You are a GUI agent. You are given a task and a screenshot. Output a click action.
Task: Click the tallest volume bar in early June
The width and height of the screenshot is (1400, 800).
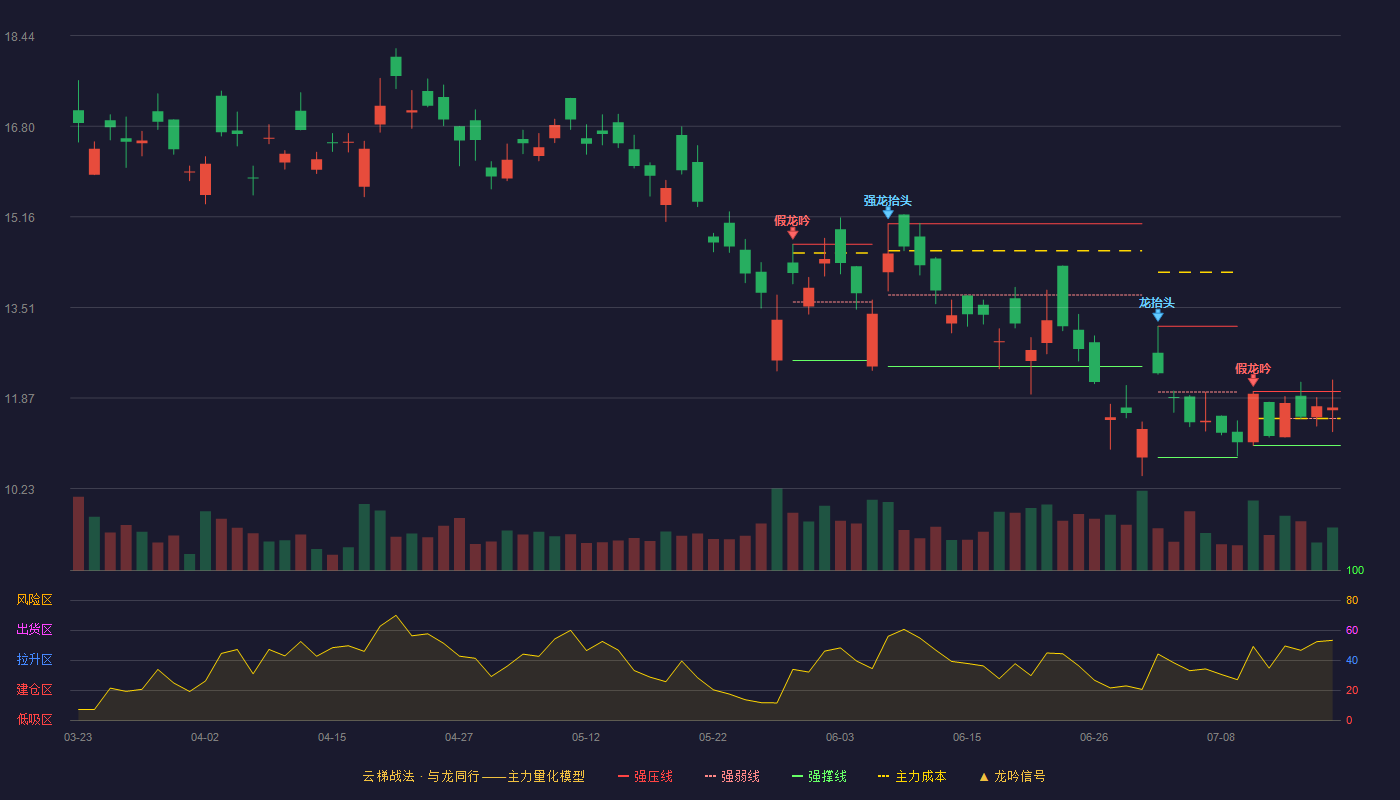872,535
